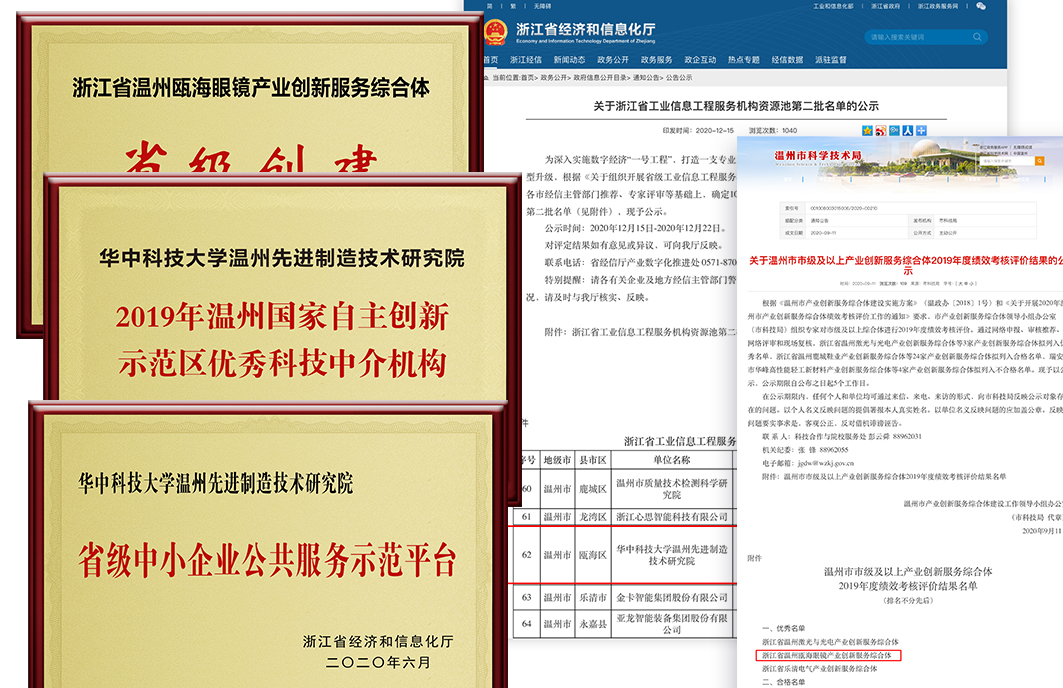Click the table cell 温州市质量技术检测科学研究院

point(672,489)
